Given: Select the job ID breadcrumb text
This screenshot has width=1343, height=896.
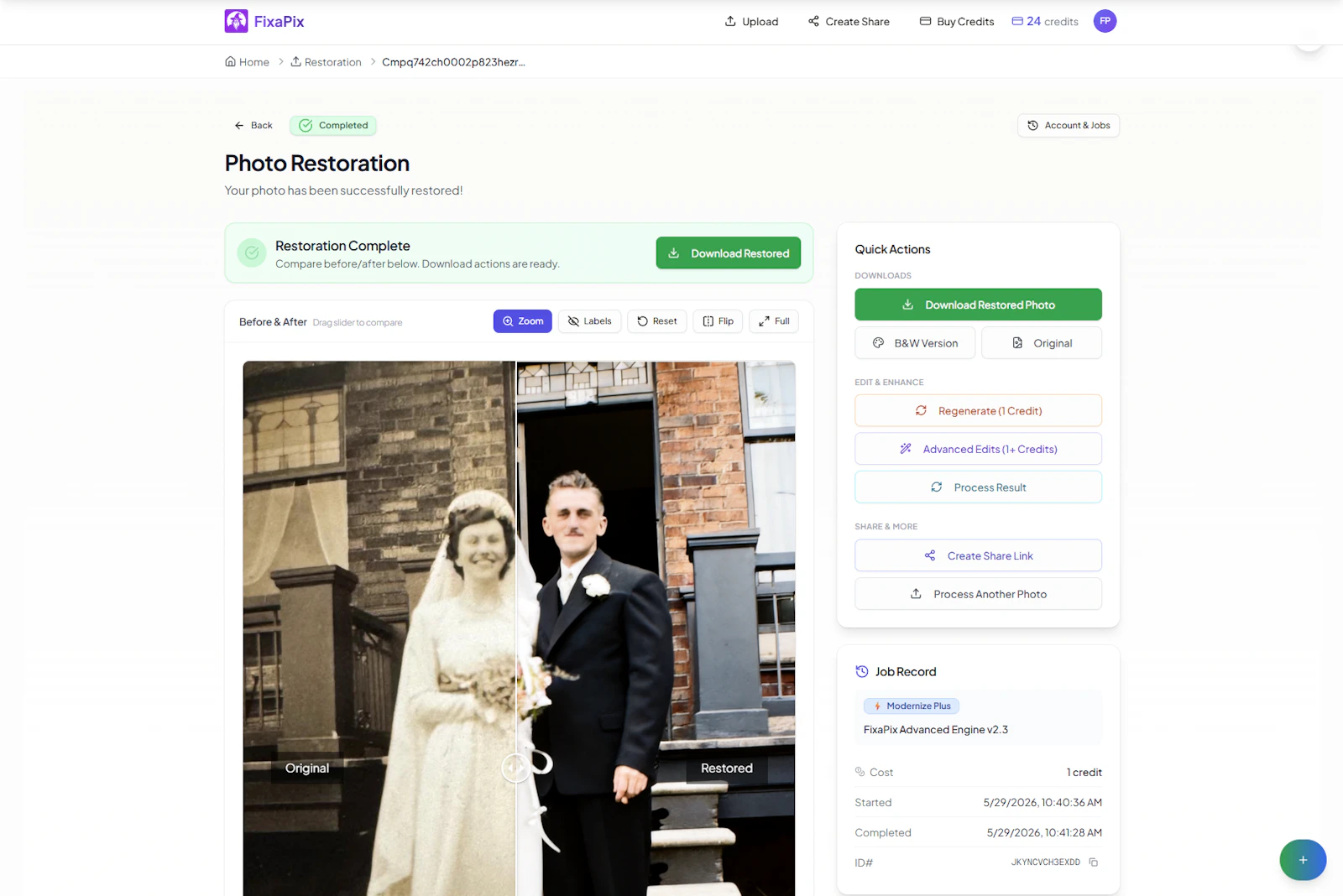Looking at the screenshot, I should coord(453,62).
